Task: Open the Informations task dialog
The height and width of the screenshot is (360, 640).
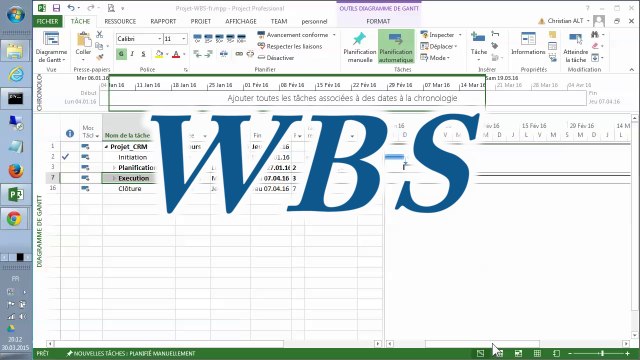Action: [x=528, y=44]
